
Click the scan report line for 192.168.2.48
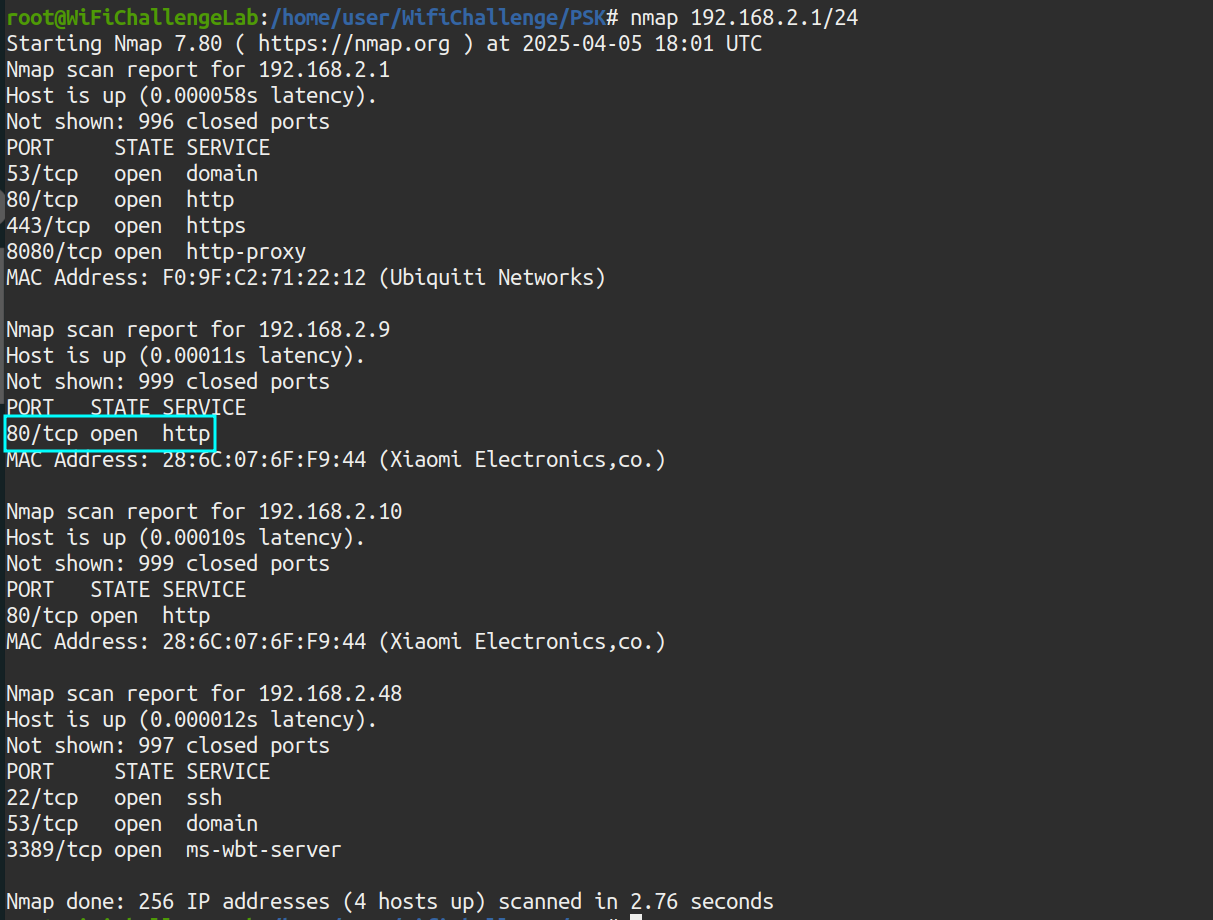pyautogui.click(x=204, y=694)
